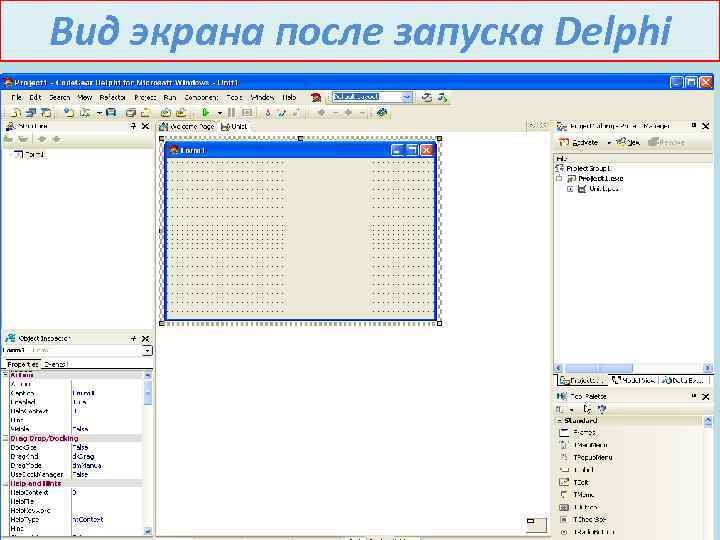Expand the Unit1.pas tree node

pyautogui.click(x=570, y=189)
